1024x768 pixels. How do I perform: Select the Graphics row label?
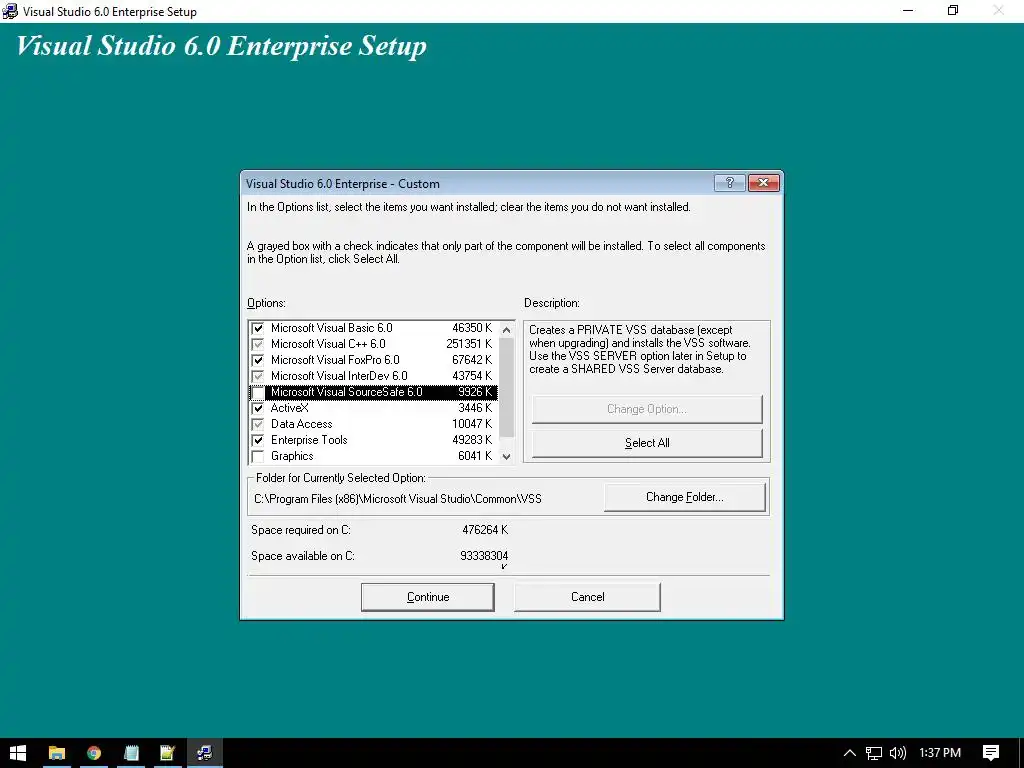pyautogui.click(x=292, y=456)
